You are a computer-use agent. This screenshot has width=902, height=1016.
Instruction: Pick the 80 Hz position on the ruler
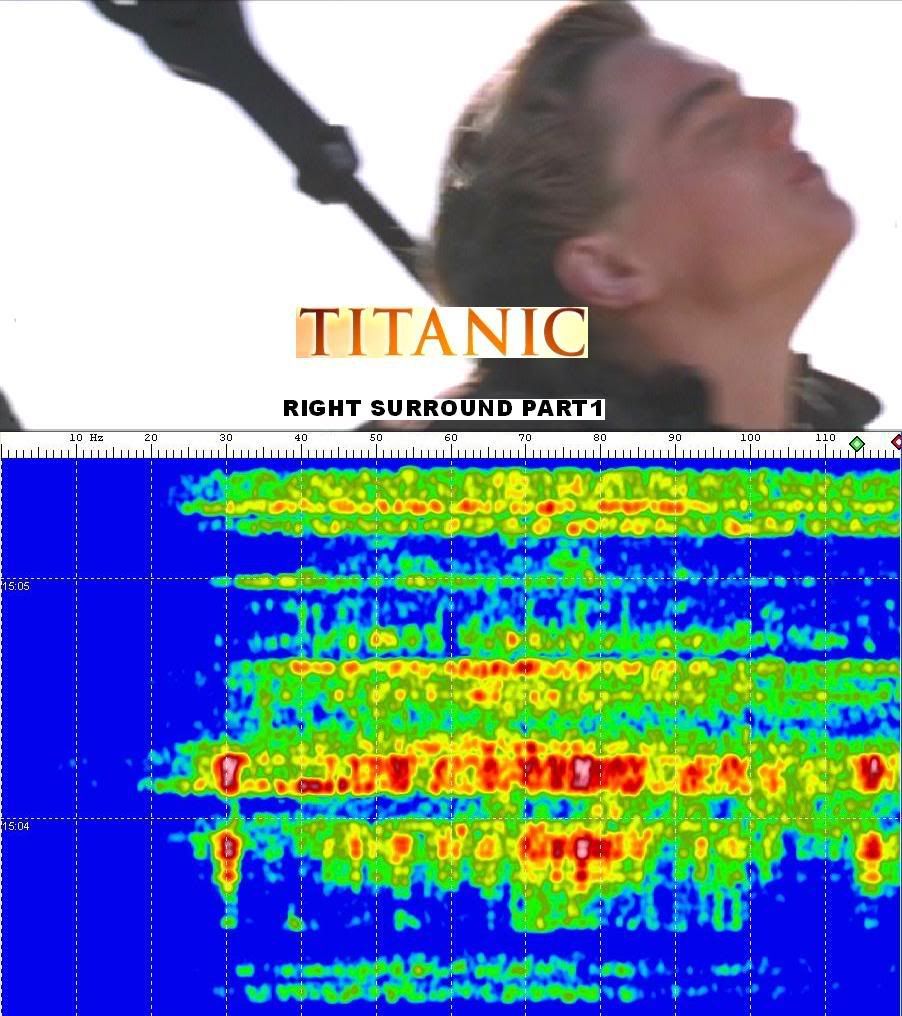600,438
